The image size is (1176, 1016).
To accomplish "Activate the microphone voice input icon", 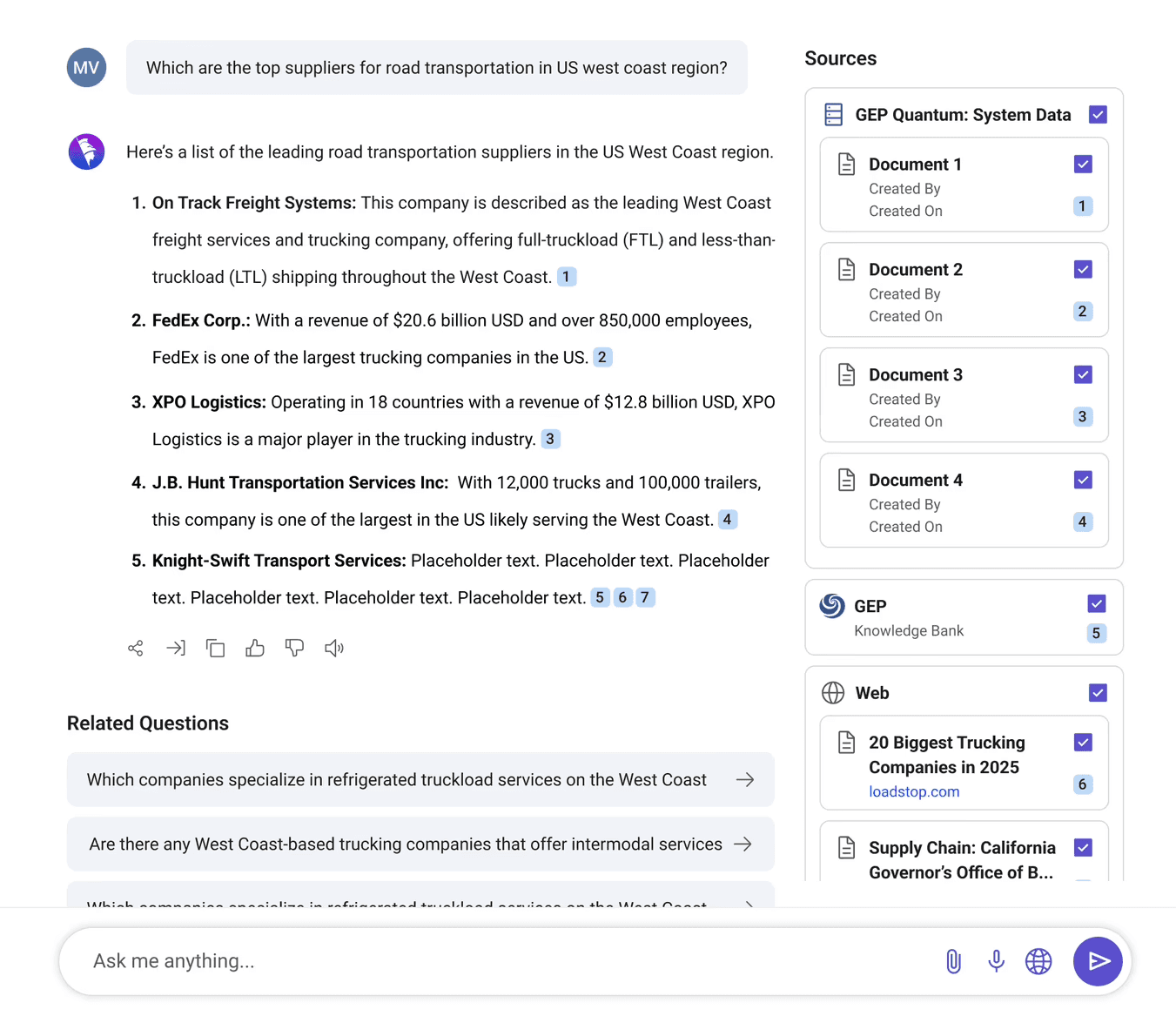I will click(x=997, y=961).
